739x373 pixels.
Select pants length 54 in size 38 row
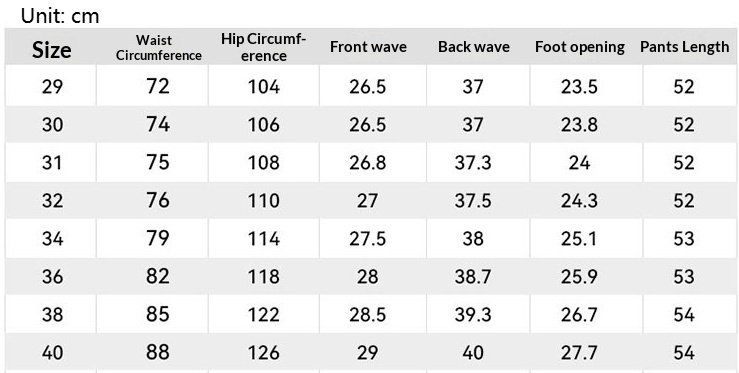pyautogui.click(x=684, y=315)
